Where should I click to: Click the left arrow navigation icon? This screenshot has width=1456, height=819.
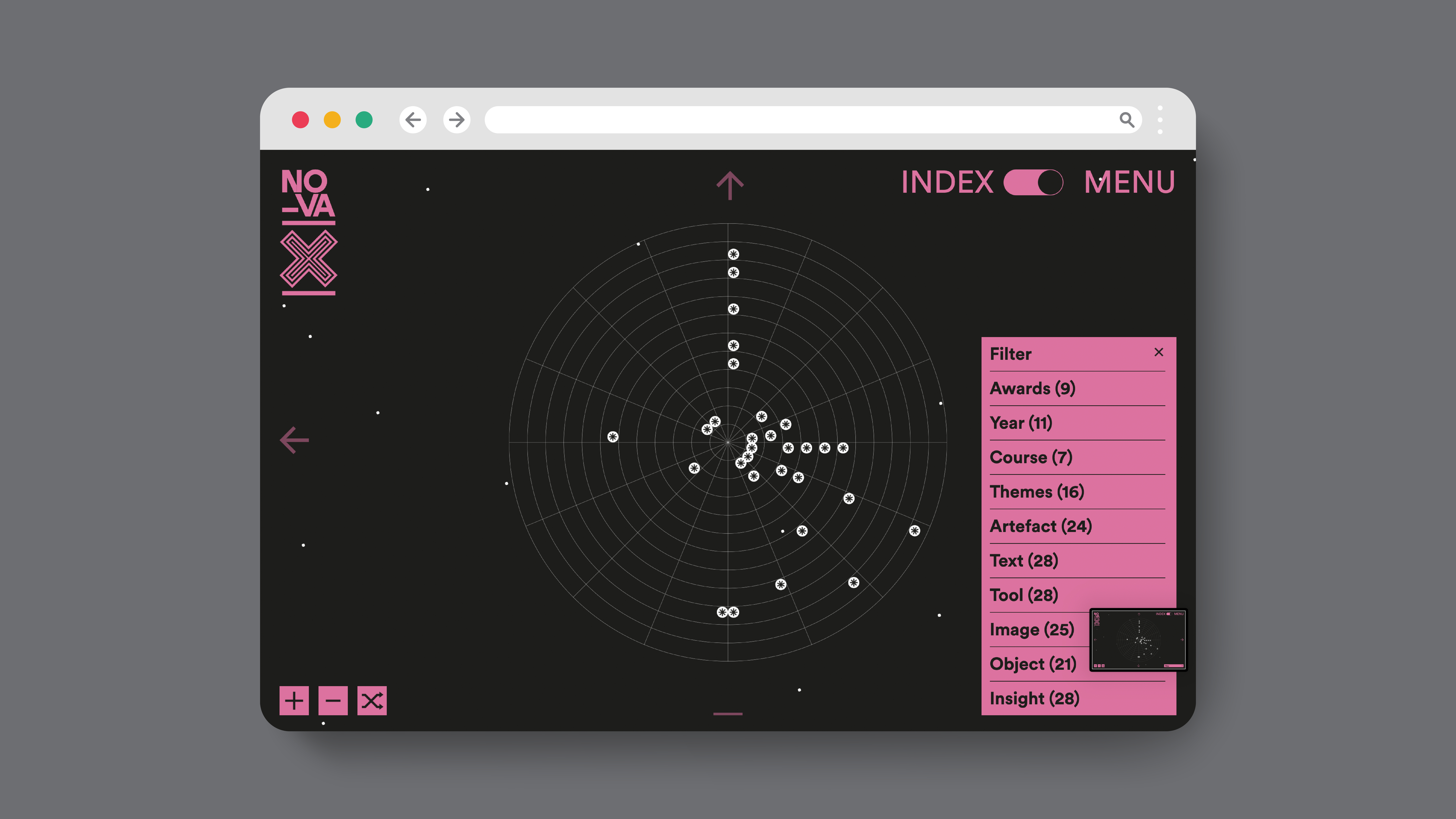coord(294,440)
